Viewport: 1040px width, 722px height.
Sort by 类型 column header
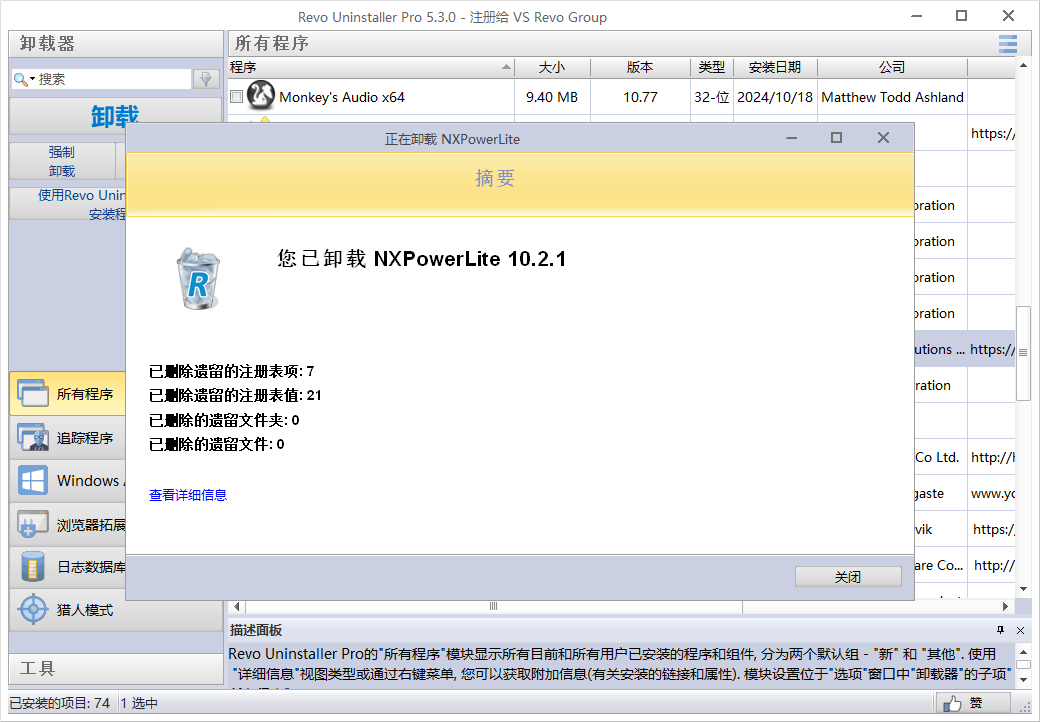[712, 67]
